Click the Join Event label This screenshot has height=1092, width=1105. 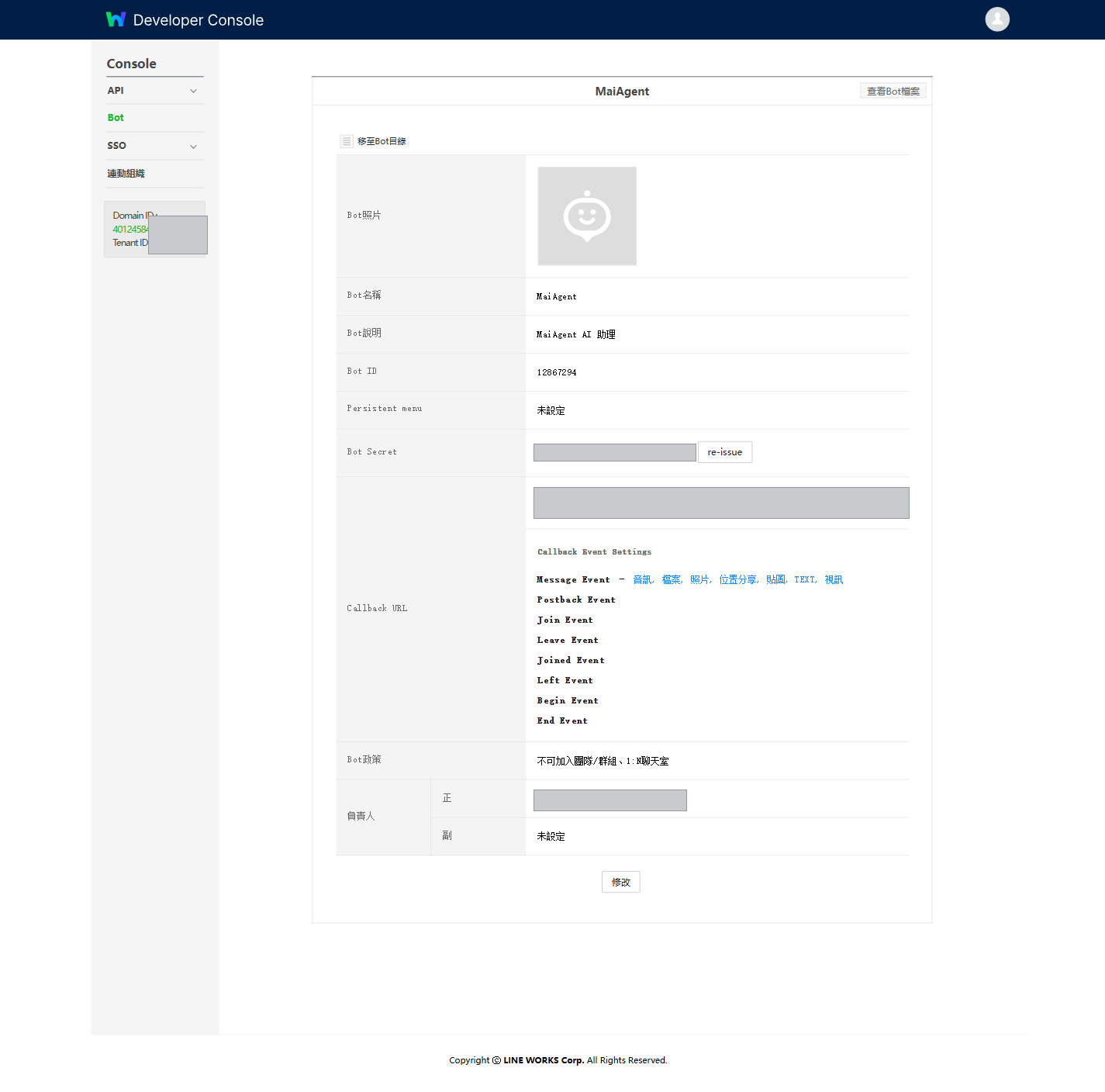[565, 620]
